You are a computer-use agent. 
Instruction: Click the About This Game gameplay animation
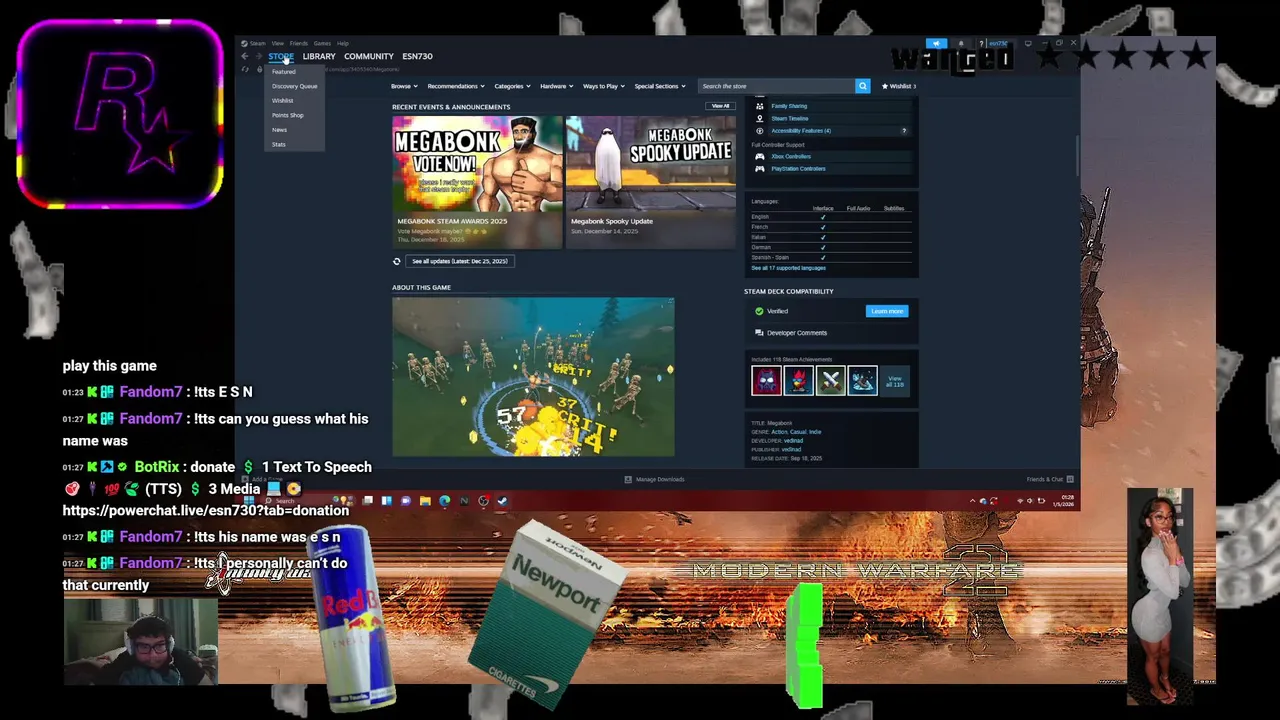tap(533, 377)
